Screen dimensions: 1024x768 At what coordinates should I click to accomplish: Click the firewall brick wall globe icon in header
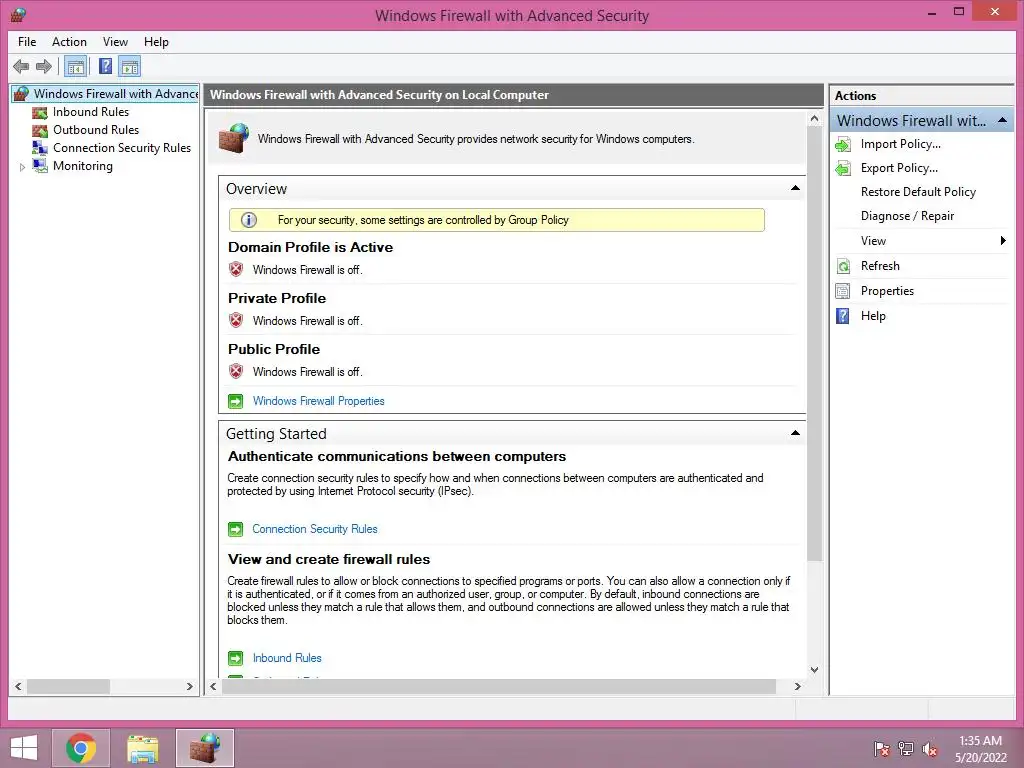pyautogui.click(x=234, y=138)
